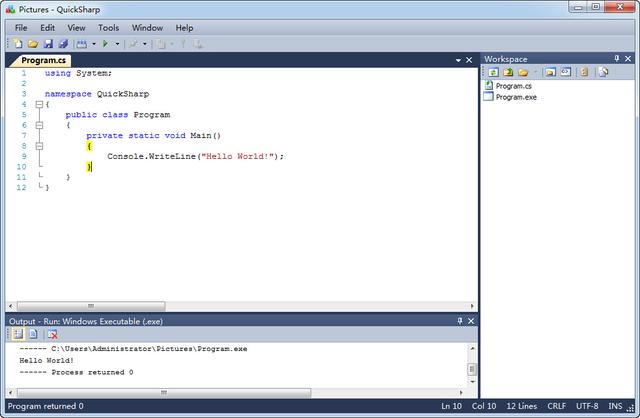Toggle the Output panel pin
640x418 pixels.
pos(460,321)
